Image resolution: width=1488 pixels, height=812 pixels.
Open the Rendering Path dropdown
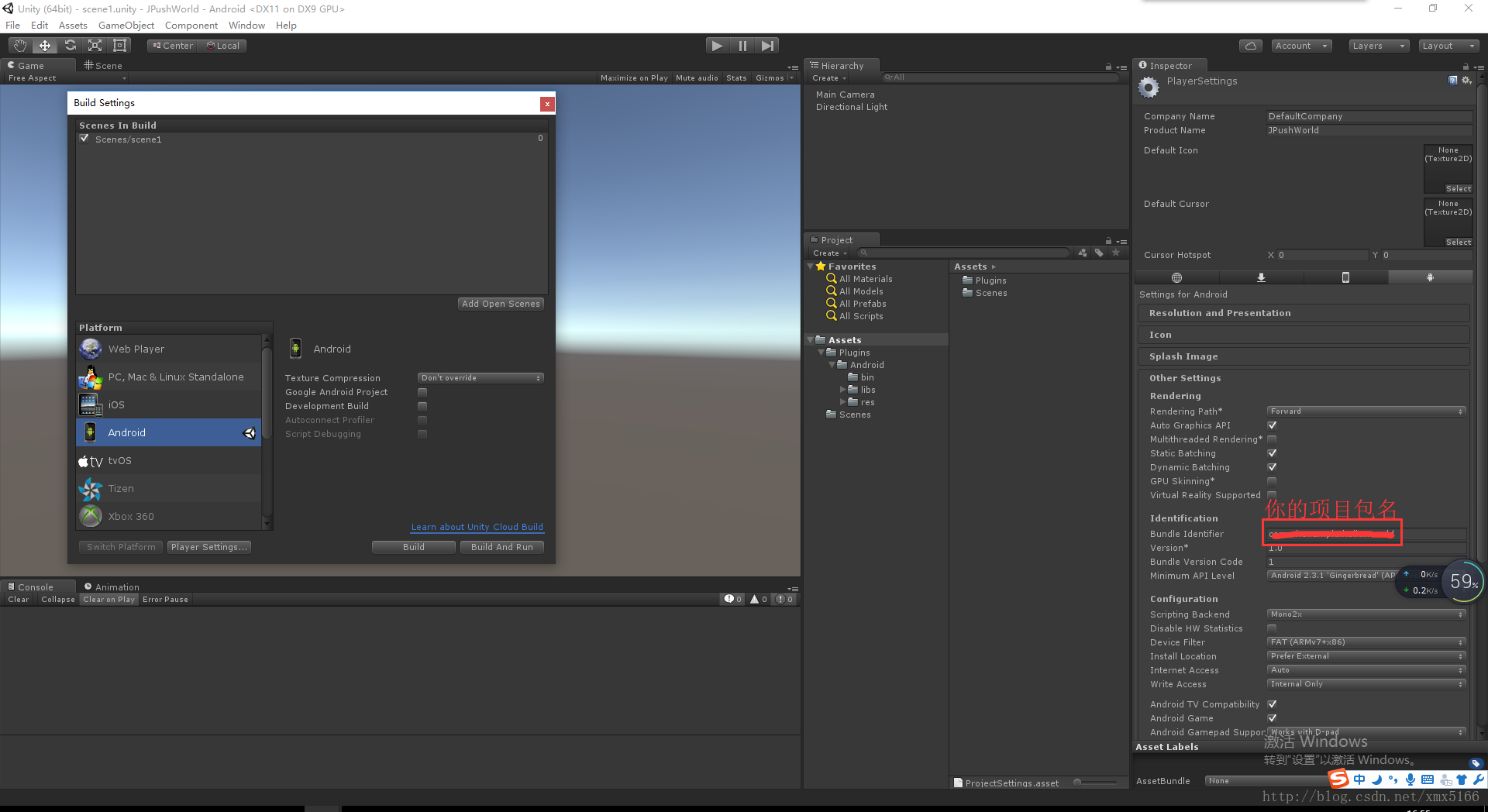click(1366, 411)
